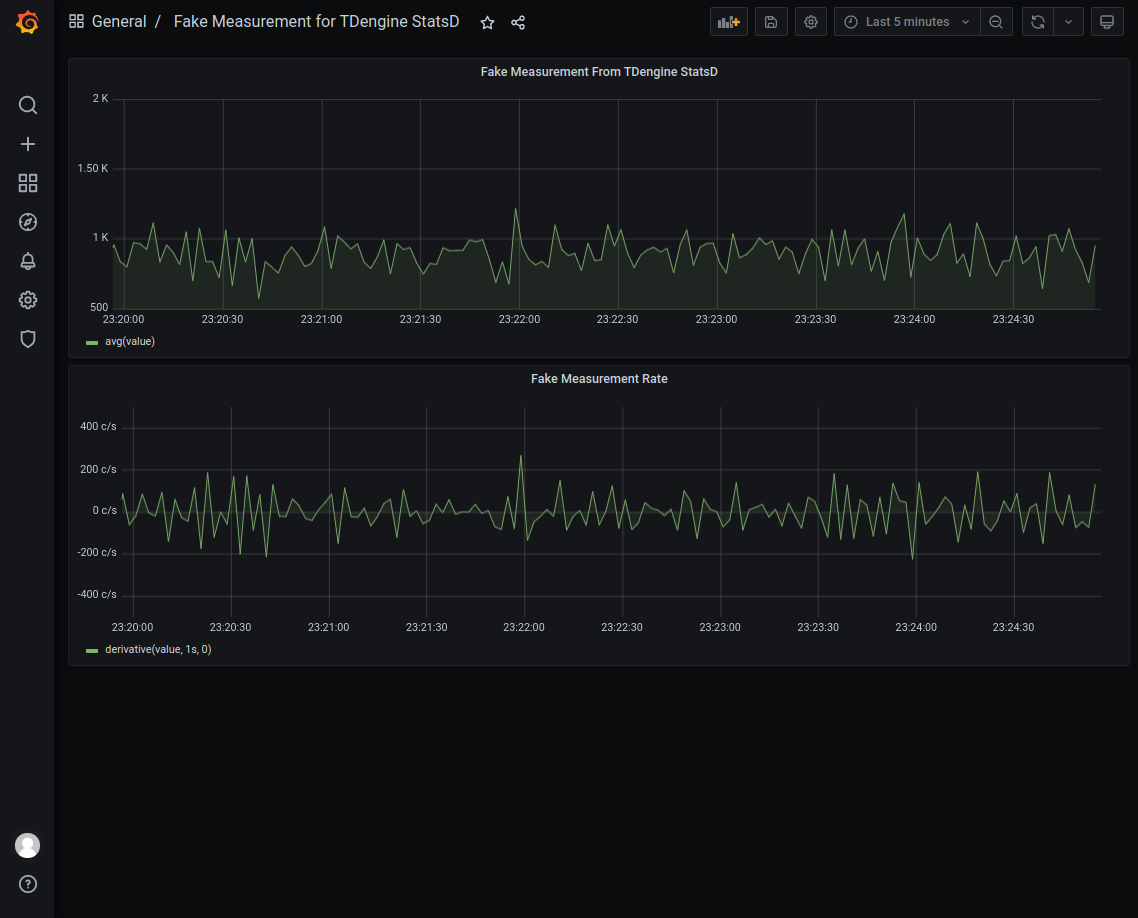Screen dimensions: 1138x918
Task: Open the Fake Measurement Rate panel menu
Action: [x=599, y=378]
